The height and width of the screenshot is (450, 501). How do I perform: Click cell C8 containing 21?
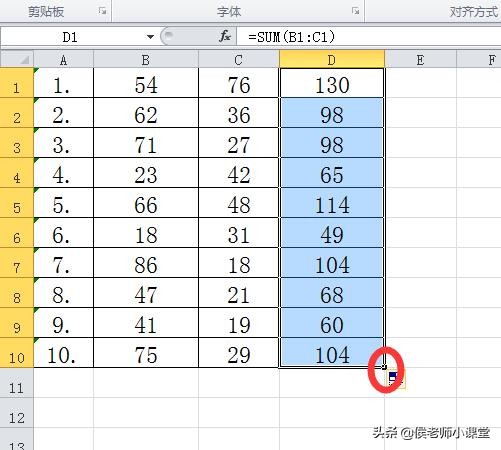pyautogui.click(x=239, y=293)
